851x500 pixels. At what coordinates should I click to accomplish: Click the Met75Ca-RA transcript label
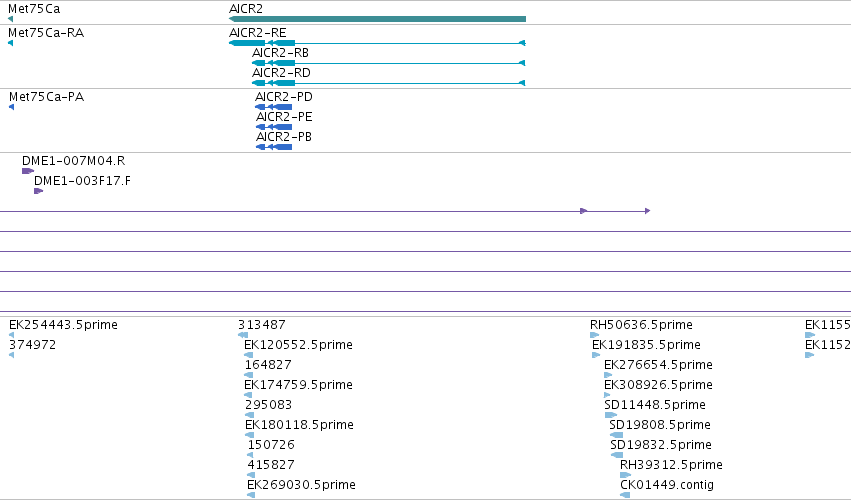(x=46, y=33)
